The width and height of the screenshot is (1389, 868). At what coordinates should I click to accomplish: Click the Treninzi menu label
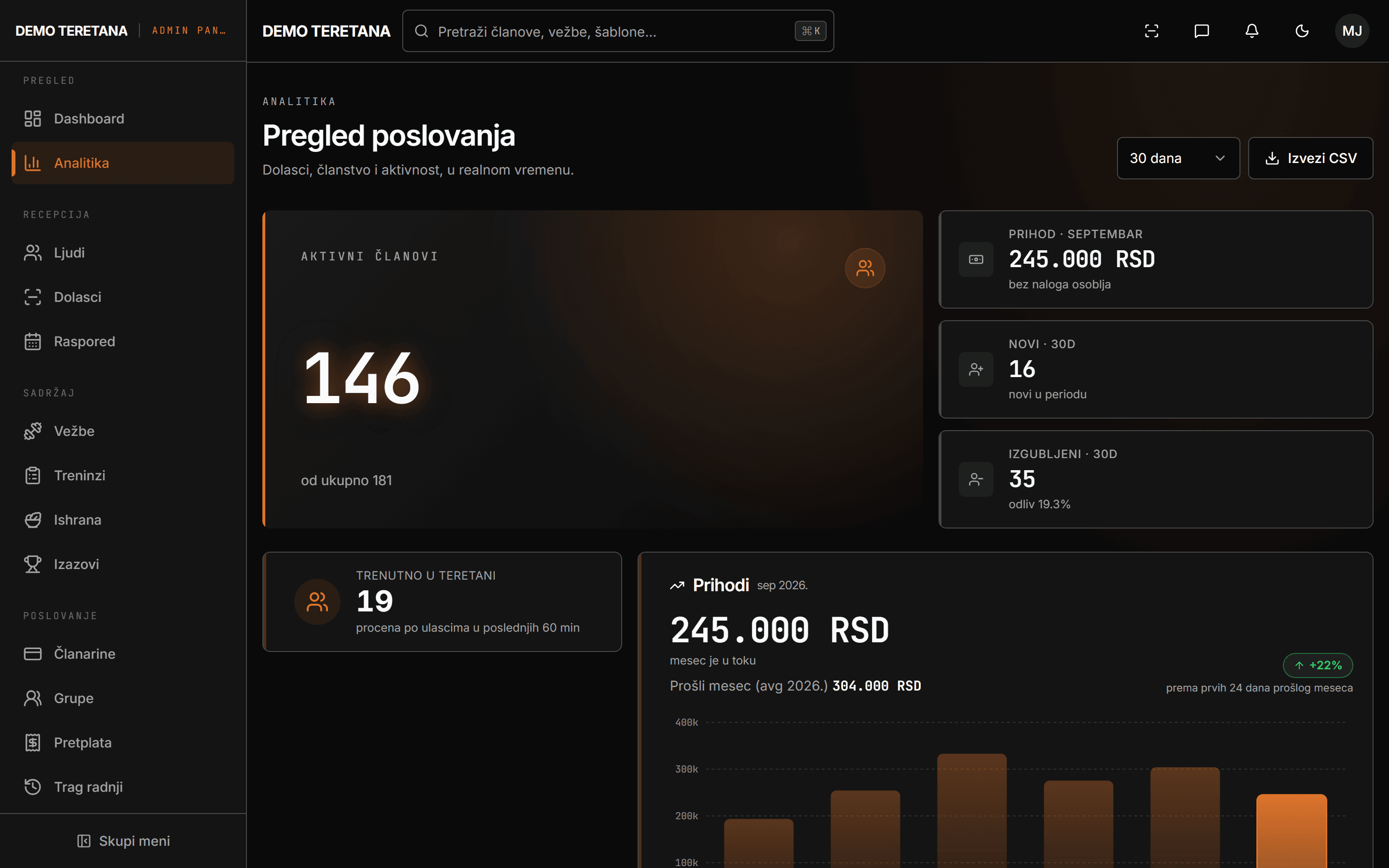click(80, 475)
